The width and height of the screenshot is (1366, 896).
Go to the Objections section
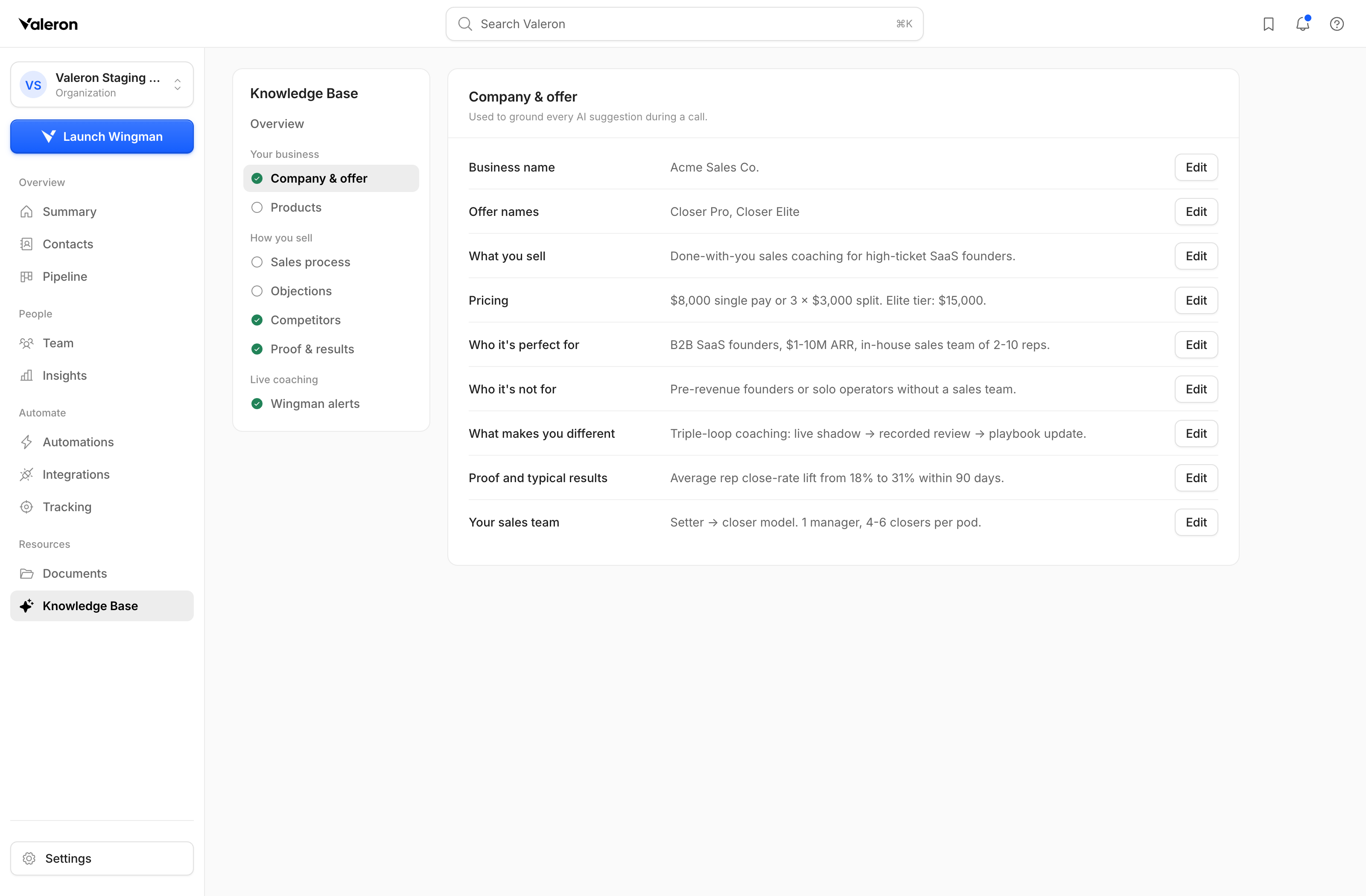click(x=331, y=291)
